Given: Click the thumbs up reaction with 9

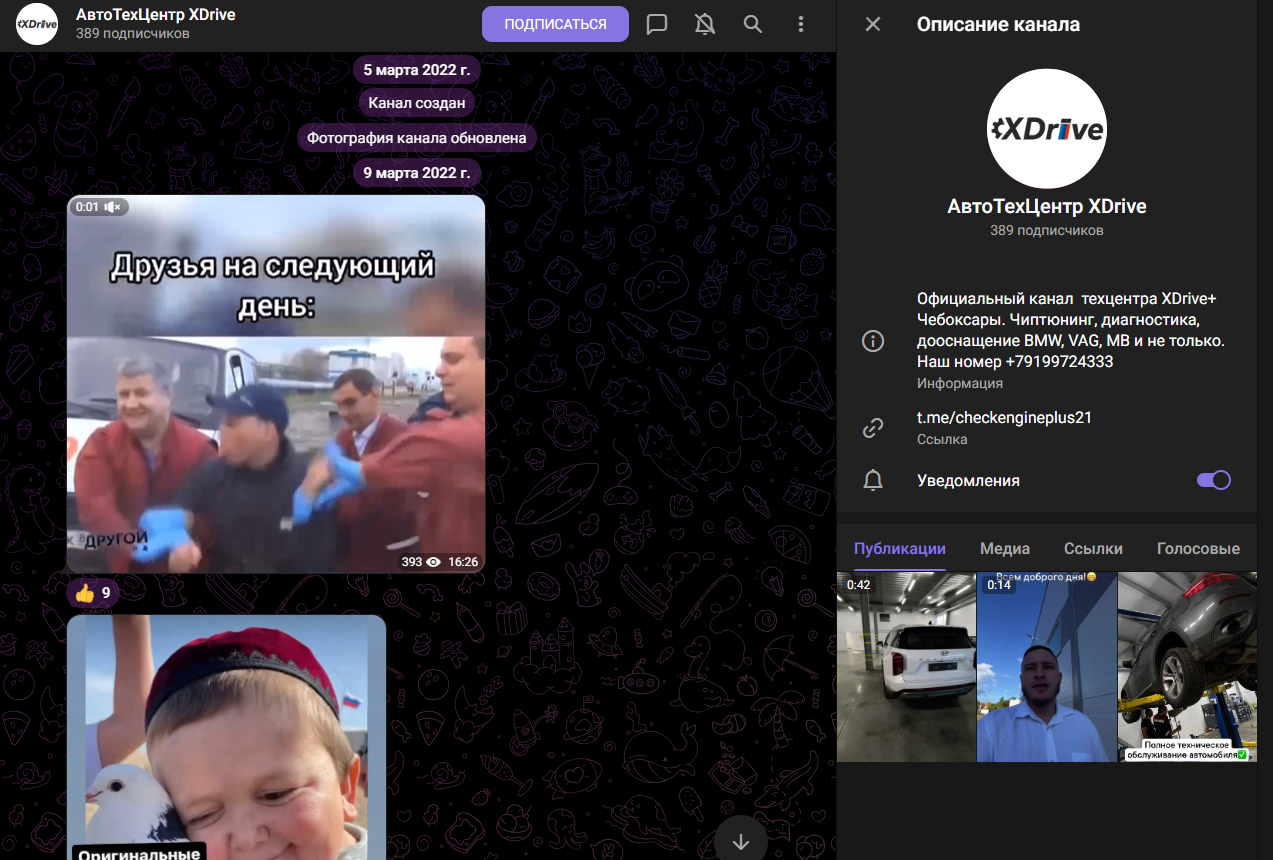Looking at the screenshot, I should click(93, 594).
